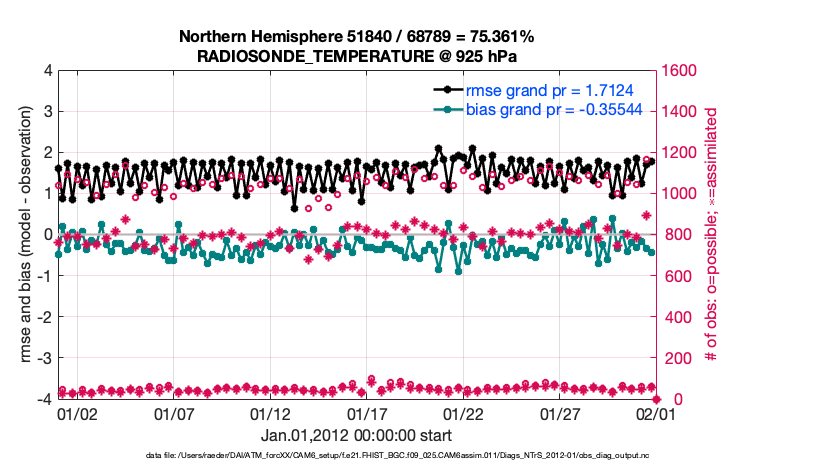
Task: Click the 01/27 date tick label
Action: (x=560, y=413)
